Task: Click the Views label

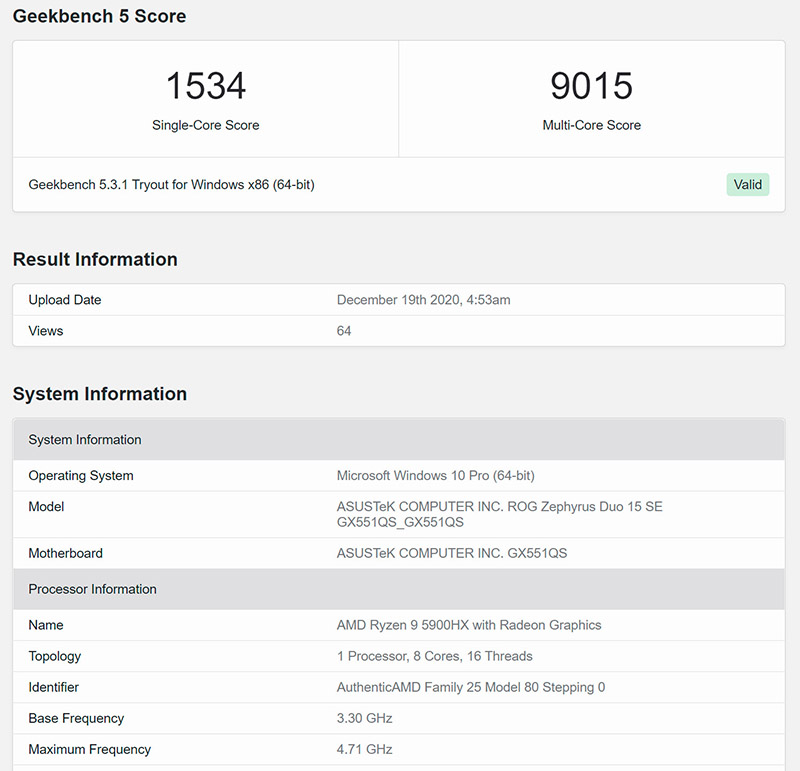Action: tap(46, 331)
